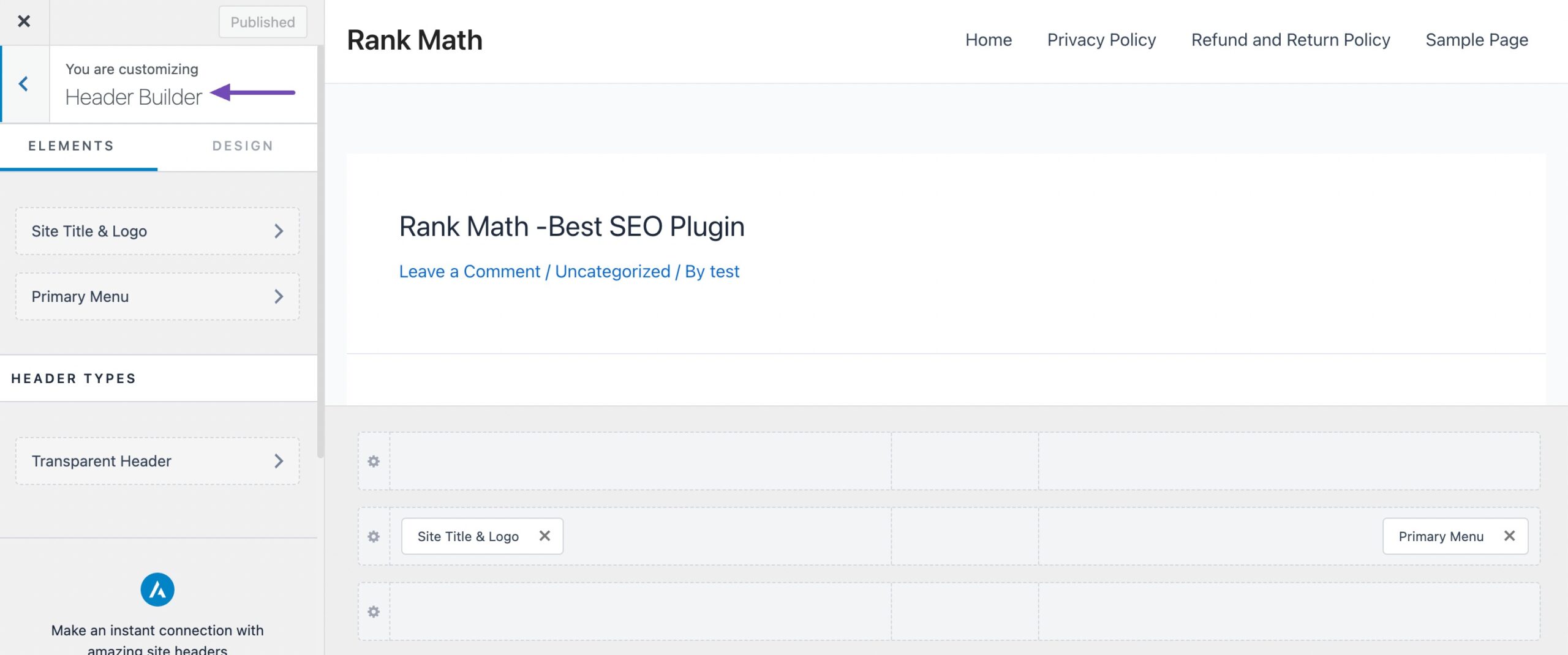Open Site Title & Logo settings in sidebar
The width and height of the screenshot is (1568, 655).
click(157, 231)
